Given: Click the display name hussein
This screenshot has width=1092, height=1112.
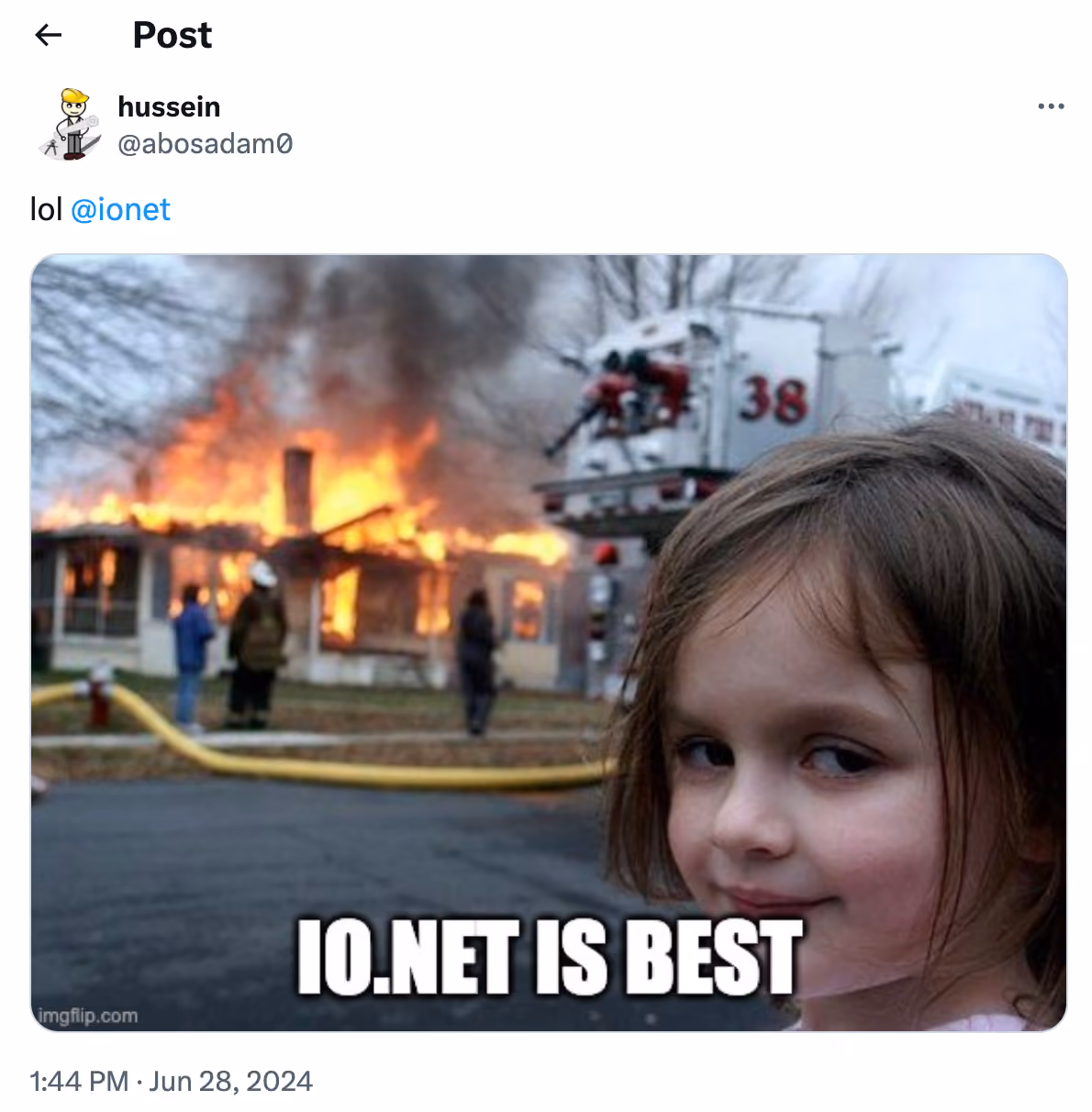Looking at the screenshot, I should (169, 106).
